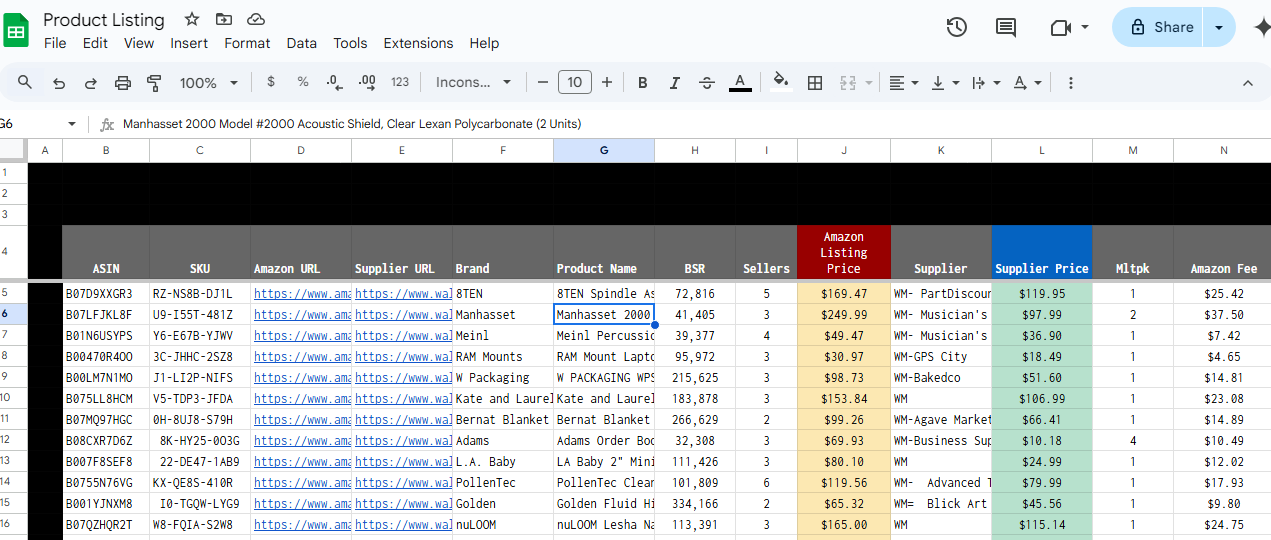
Task: Decrease decimal places
Action: click(334, 82)
